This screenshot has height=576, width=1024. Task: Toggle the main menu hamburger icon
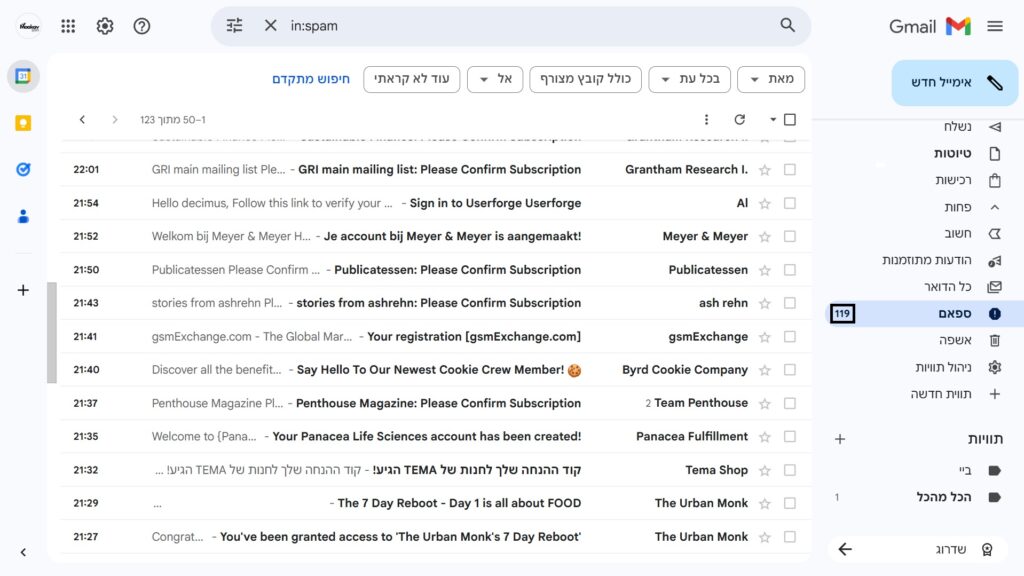(x=995, y=26)
